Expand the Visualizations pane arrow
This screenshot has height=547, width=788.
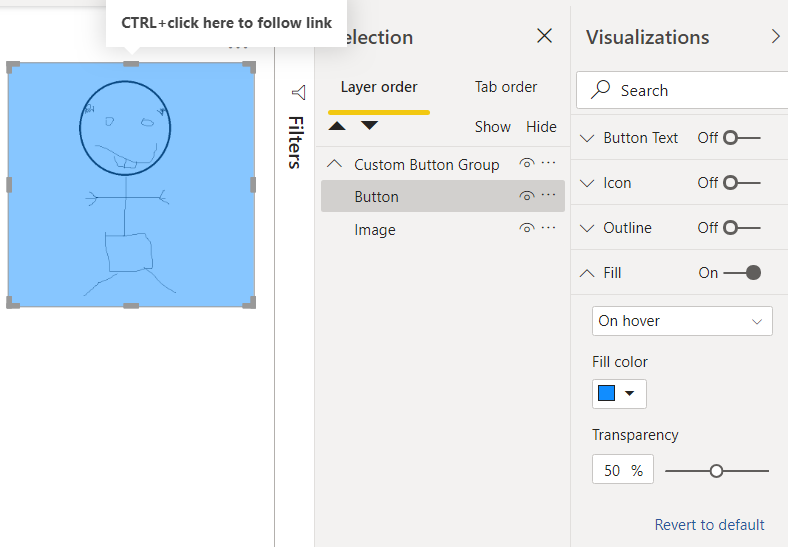(776, 37)
